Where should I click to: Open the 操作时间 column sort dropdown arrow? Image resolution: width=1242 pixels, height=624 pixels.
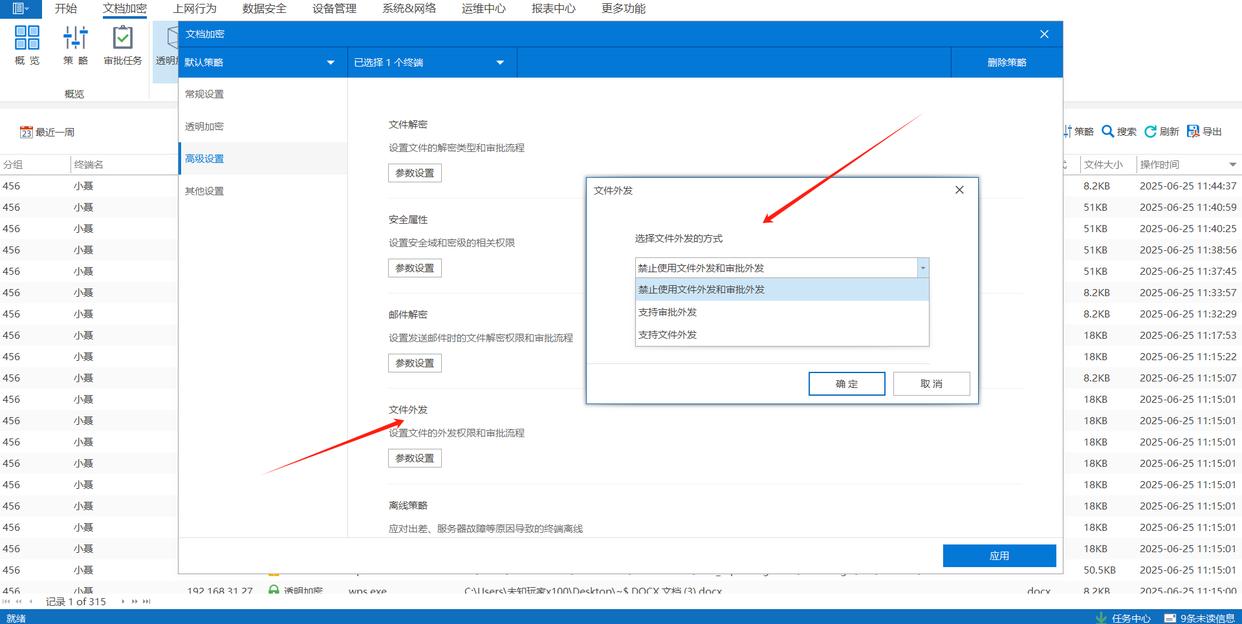point(1232,165)
